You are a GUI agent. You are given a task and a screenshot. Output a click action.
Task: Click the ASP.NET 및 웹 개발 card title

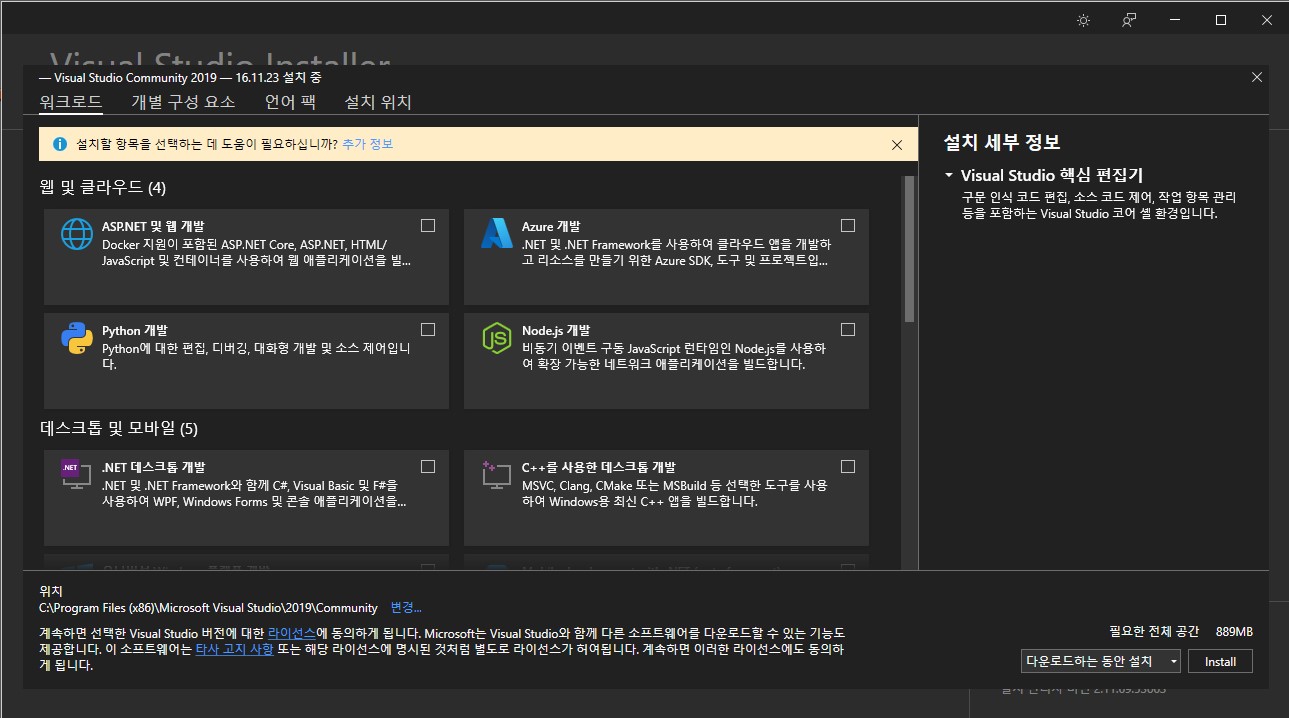(x=153, y=227)
